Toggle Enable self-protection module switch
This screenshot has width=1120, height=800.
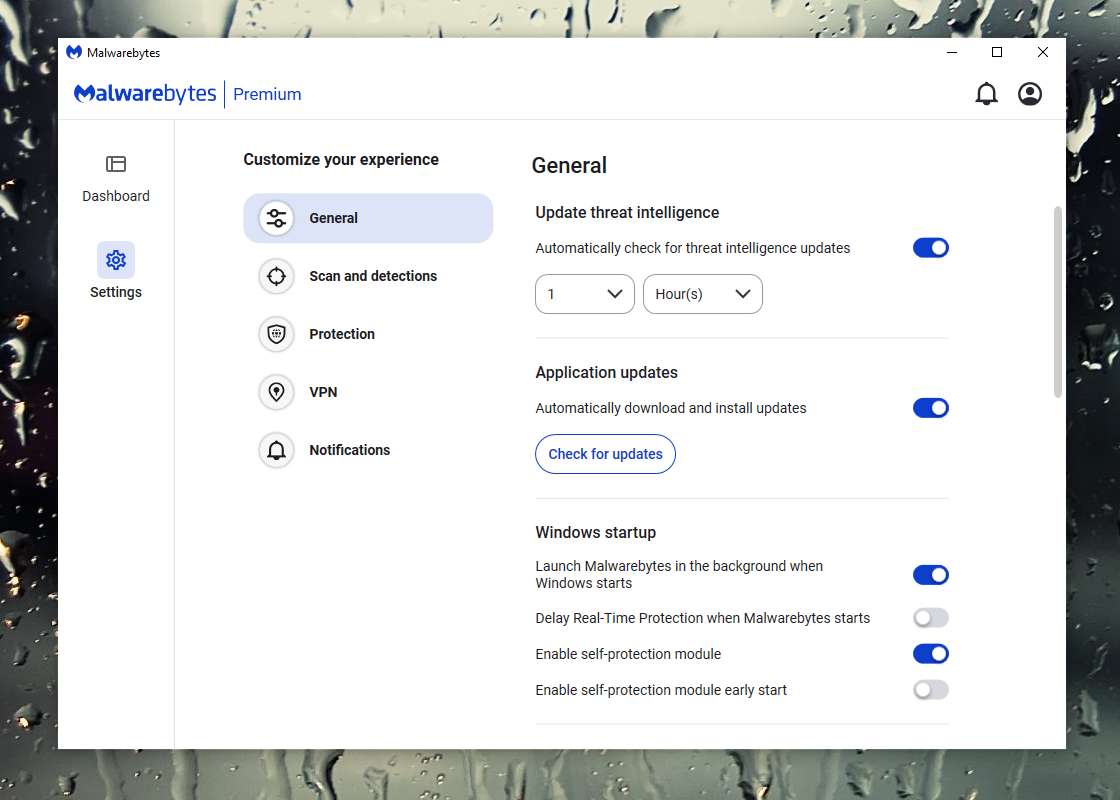click(930, 654)
